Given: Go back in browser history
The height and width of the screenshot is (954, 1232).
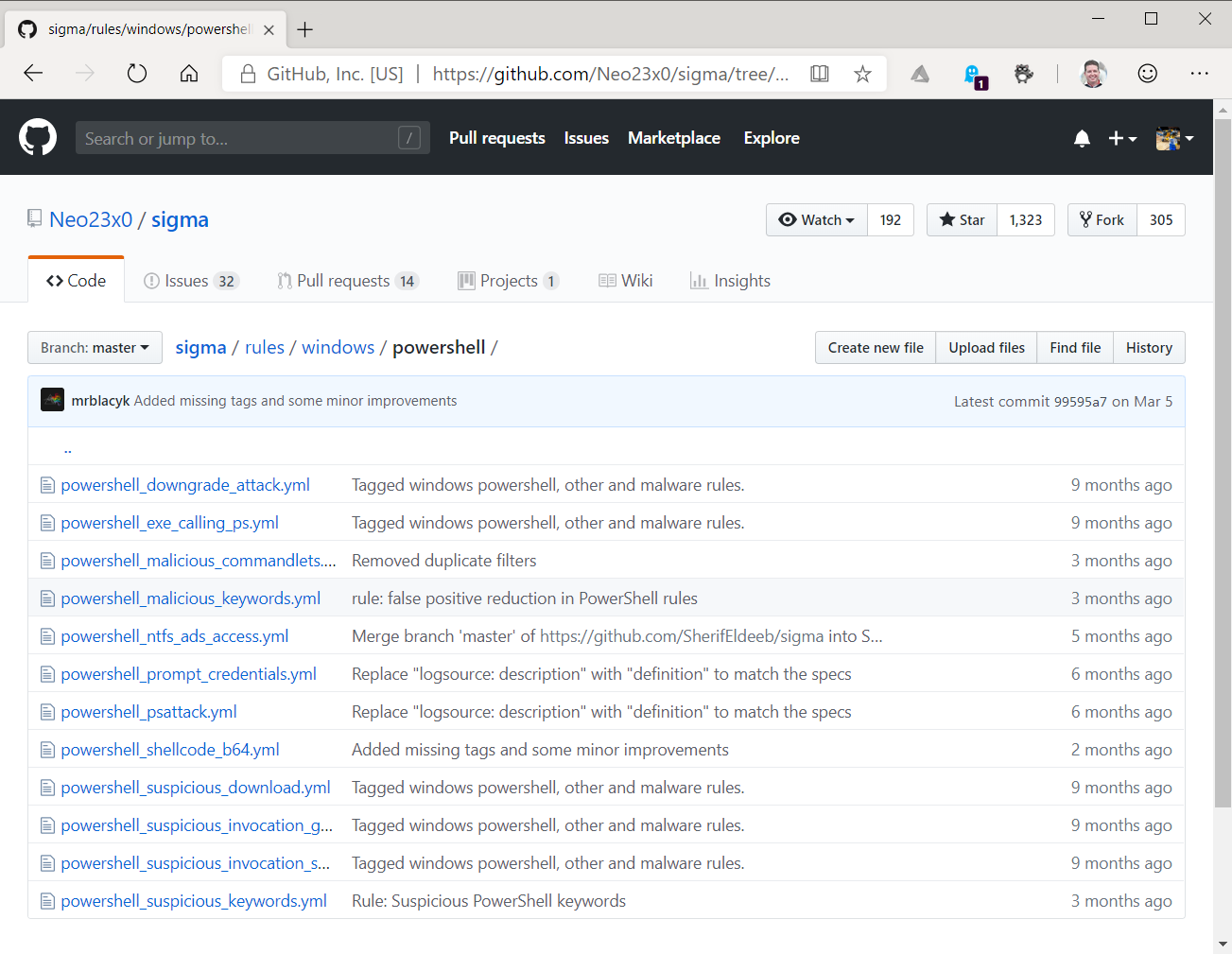Looking at the screenshot, I should tap(34, 74).
